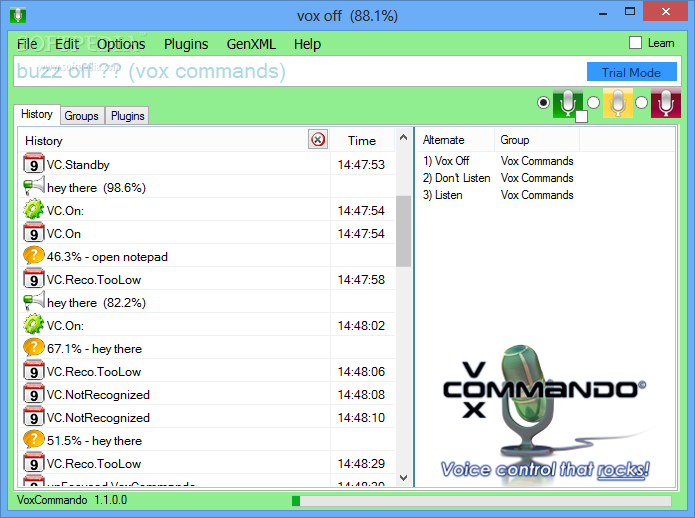Viewport: 695px width, 518px height.
Task: Select the green microphone (listening on) icon
Action: click(568, 103)
